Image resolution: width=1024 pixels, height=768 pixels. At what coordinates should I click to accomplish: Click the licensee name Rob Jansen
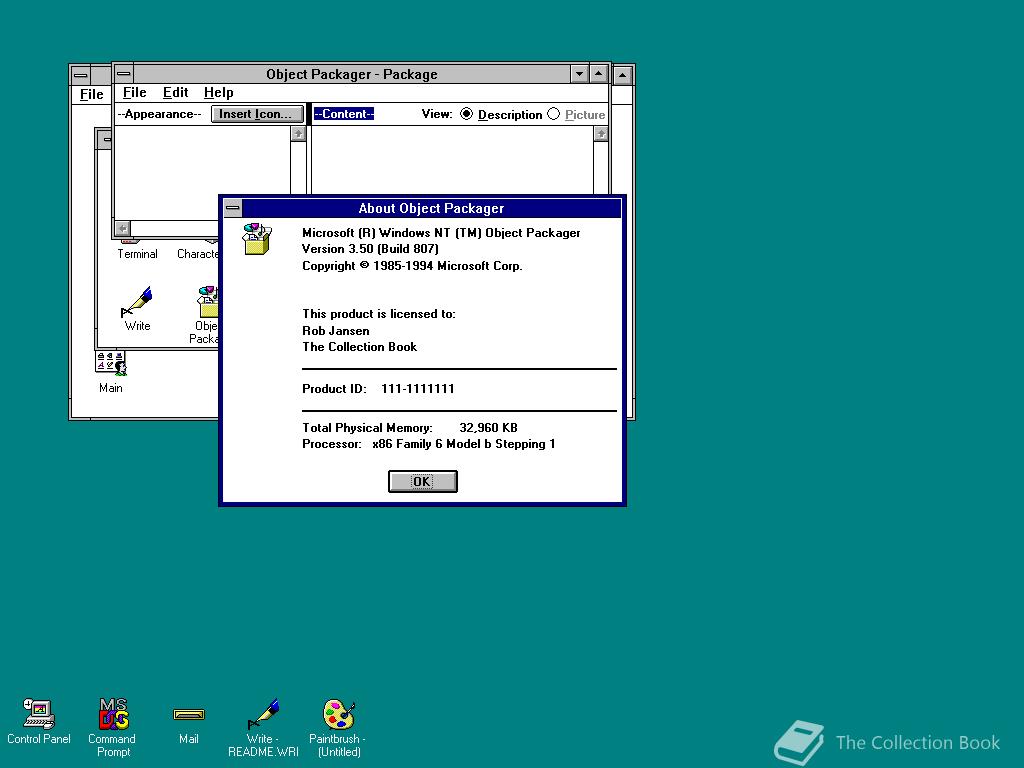pos(336,331)
